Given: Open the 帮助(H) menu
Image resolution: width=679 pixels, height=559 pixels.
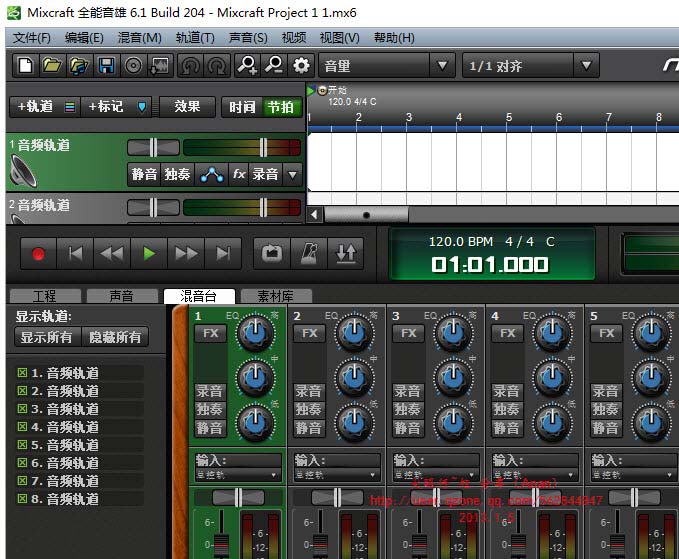Looking at the screenshot, I should tap(394, 38).
